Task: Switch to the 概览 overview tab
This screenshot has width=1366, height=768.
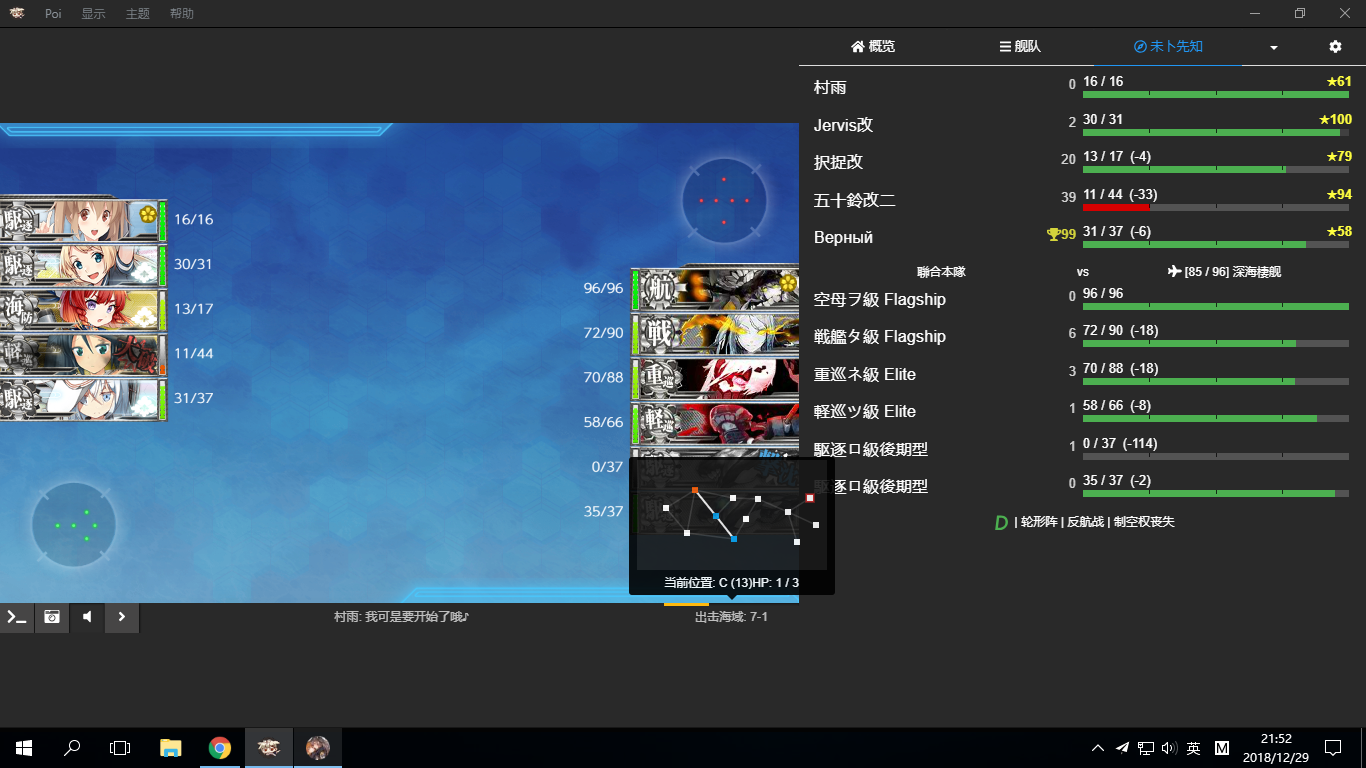Action: 873,47
